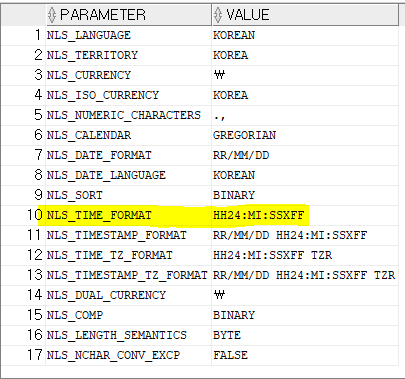This screenshot has height=379, width=405.
Task: Select the highlighted NLS_TIME_FORMAT cell
Action: coord(129,215)
